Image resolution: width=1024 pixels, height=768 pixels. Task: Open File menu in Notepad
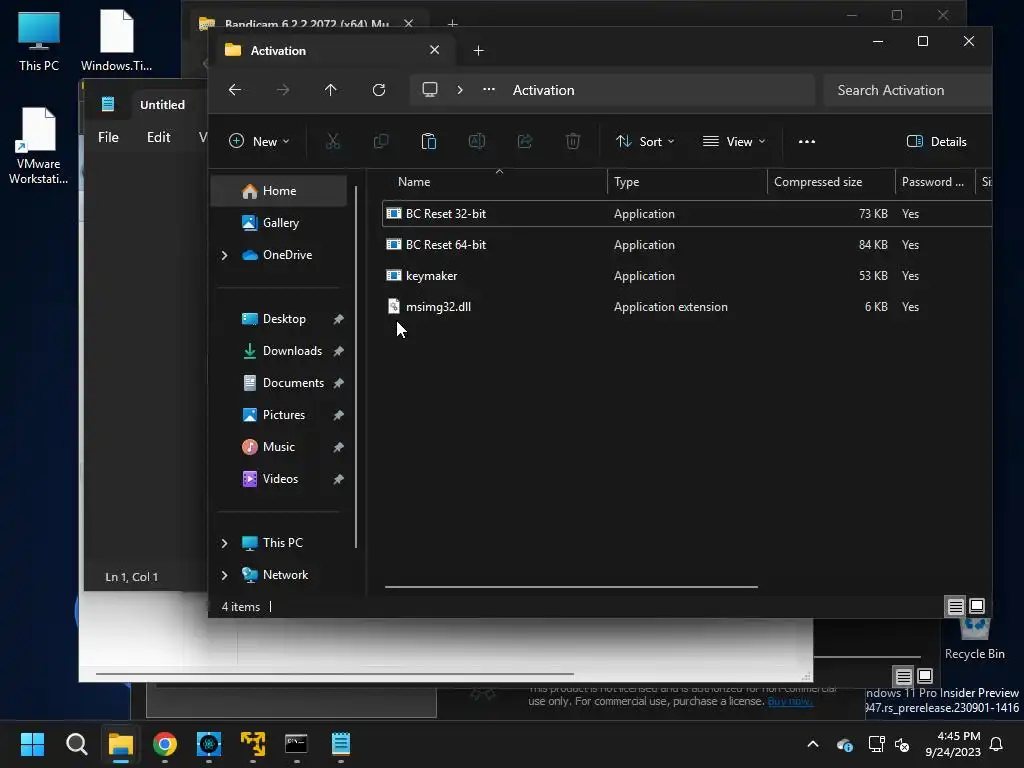point(108,137)
